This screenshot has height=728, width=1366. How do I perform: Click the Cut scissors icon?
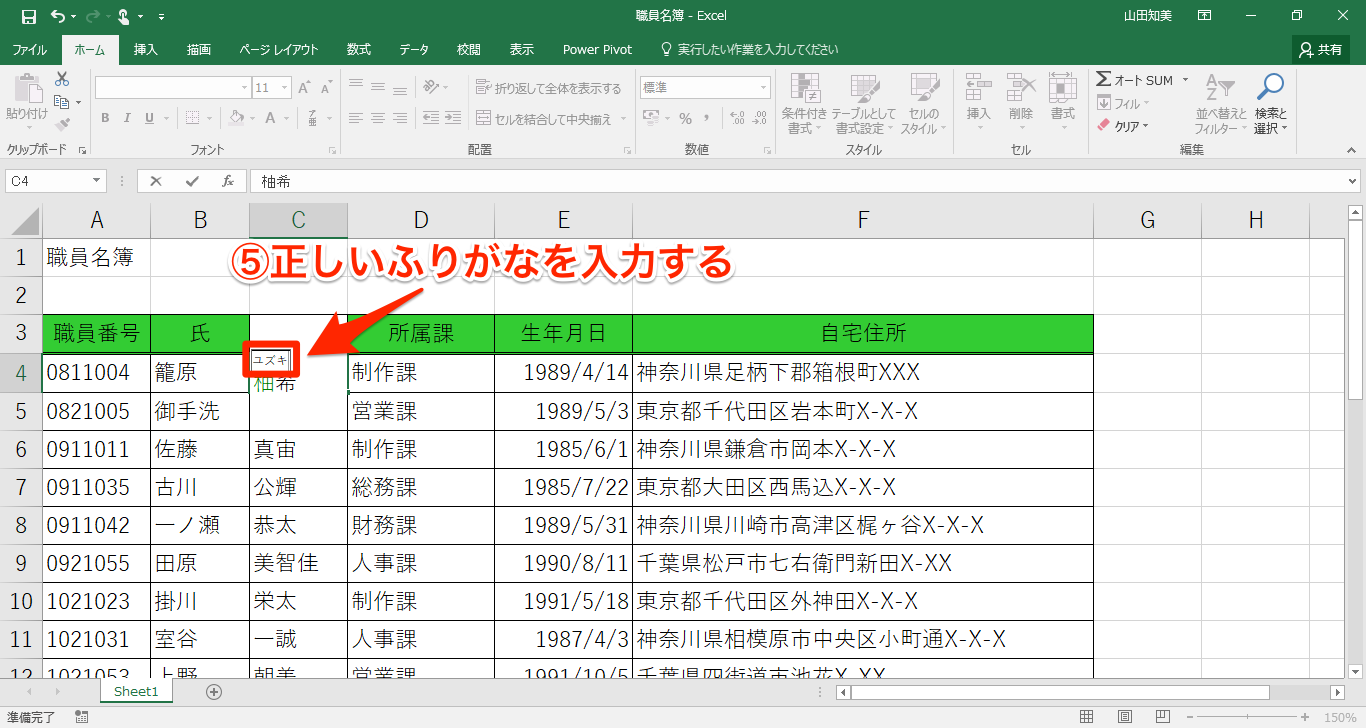tap(62, 79)
